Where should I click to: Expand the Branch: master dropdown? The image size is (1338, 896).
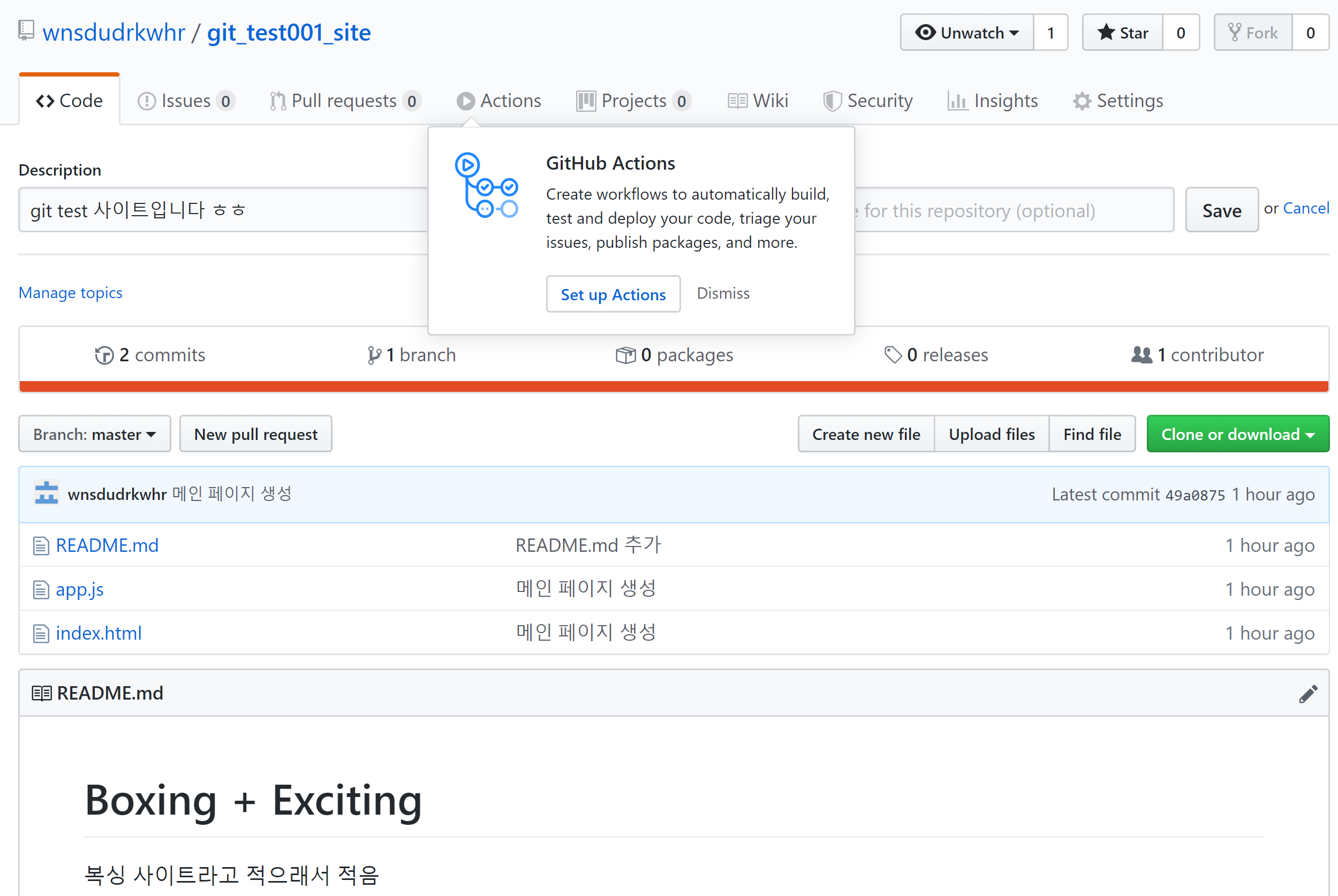(95, 434)
